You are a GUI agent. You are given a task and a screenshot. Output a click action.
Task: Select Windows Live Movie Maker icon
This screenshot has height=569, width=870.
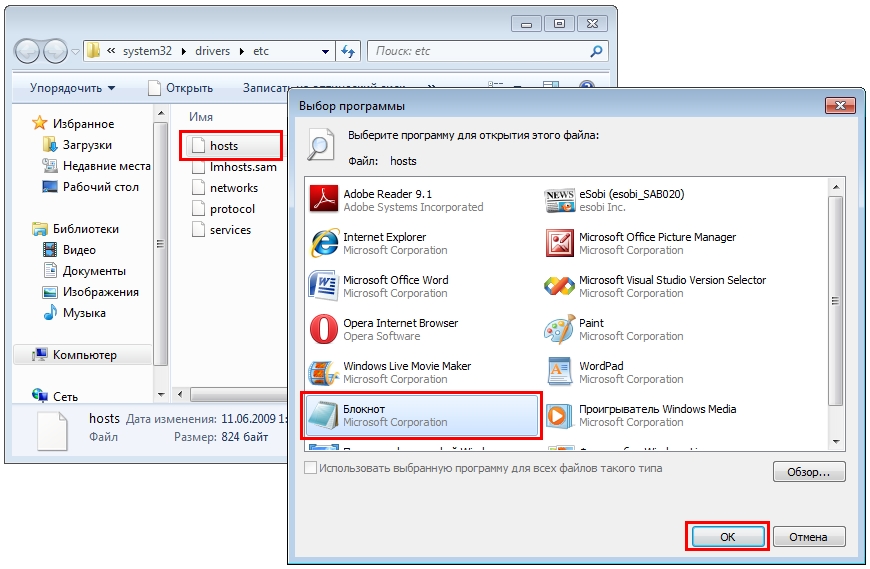coord(323,372)
